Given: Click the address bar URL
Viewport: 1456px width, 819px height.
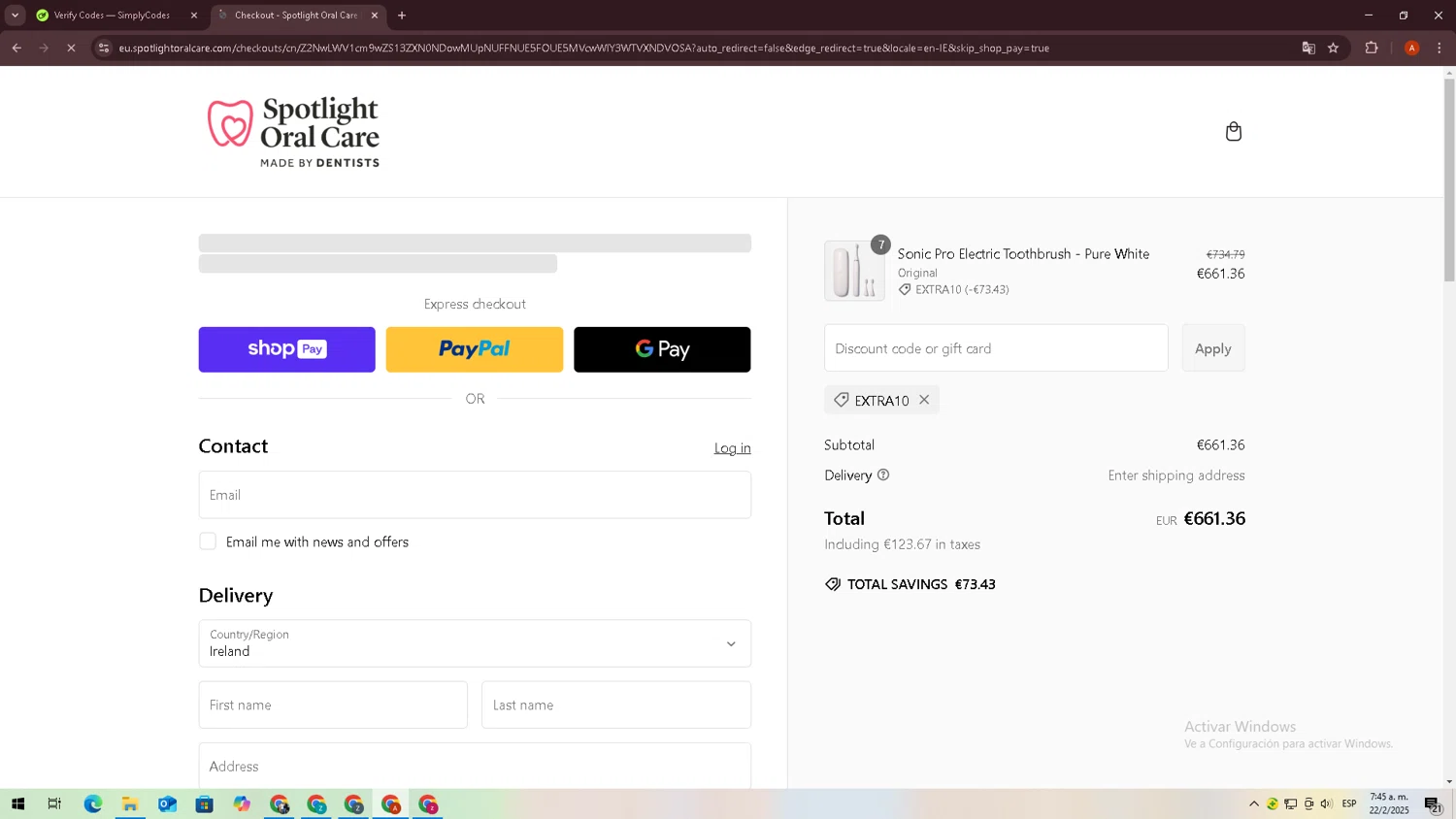Looking at the screenshot, I should click(x=583, y=48).
